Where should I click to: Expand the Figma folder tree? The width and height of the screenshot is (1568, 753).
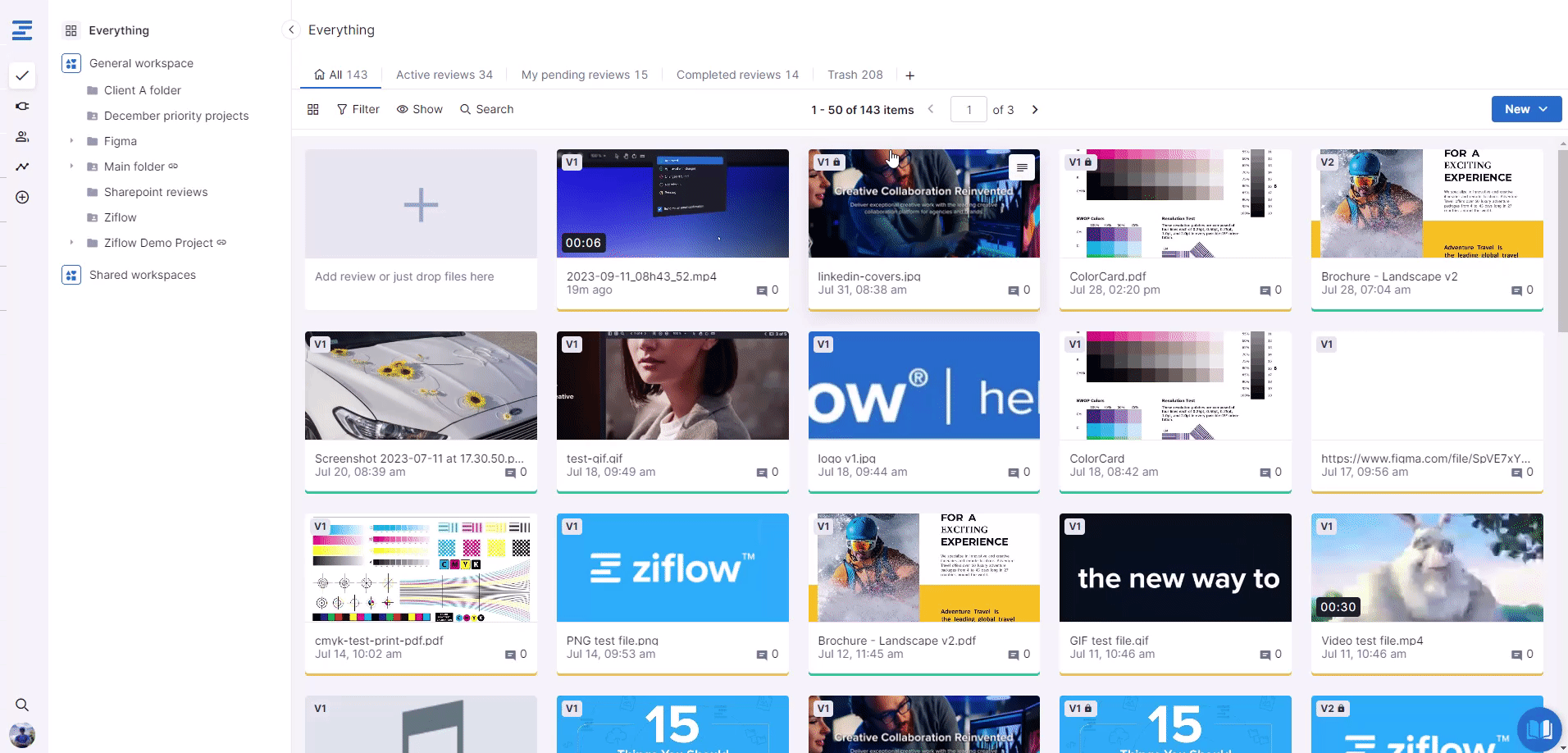pos(71,141)
